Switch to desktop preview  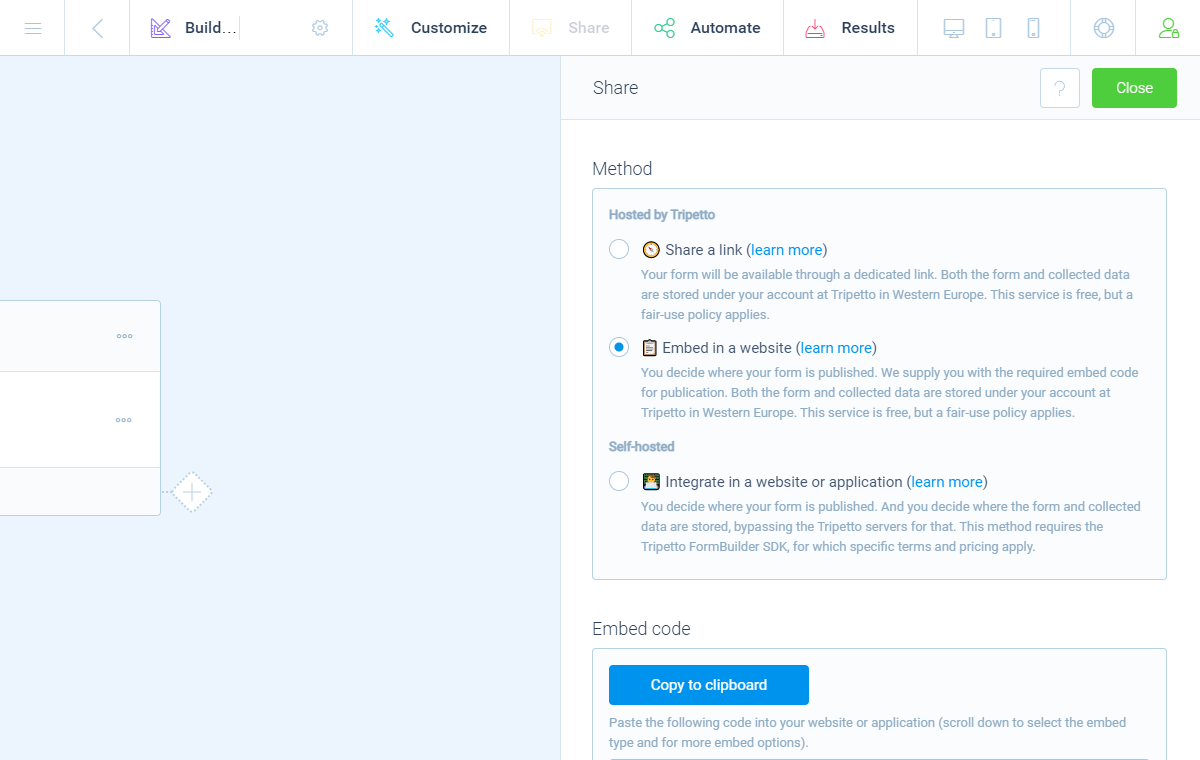coord(954,28)
